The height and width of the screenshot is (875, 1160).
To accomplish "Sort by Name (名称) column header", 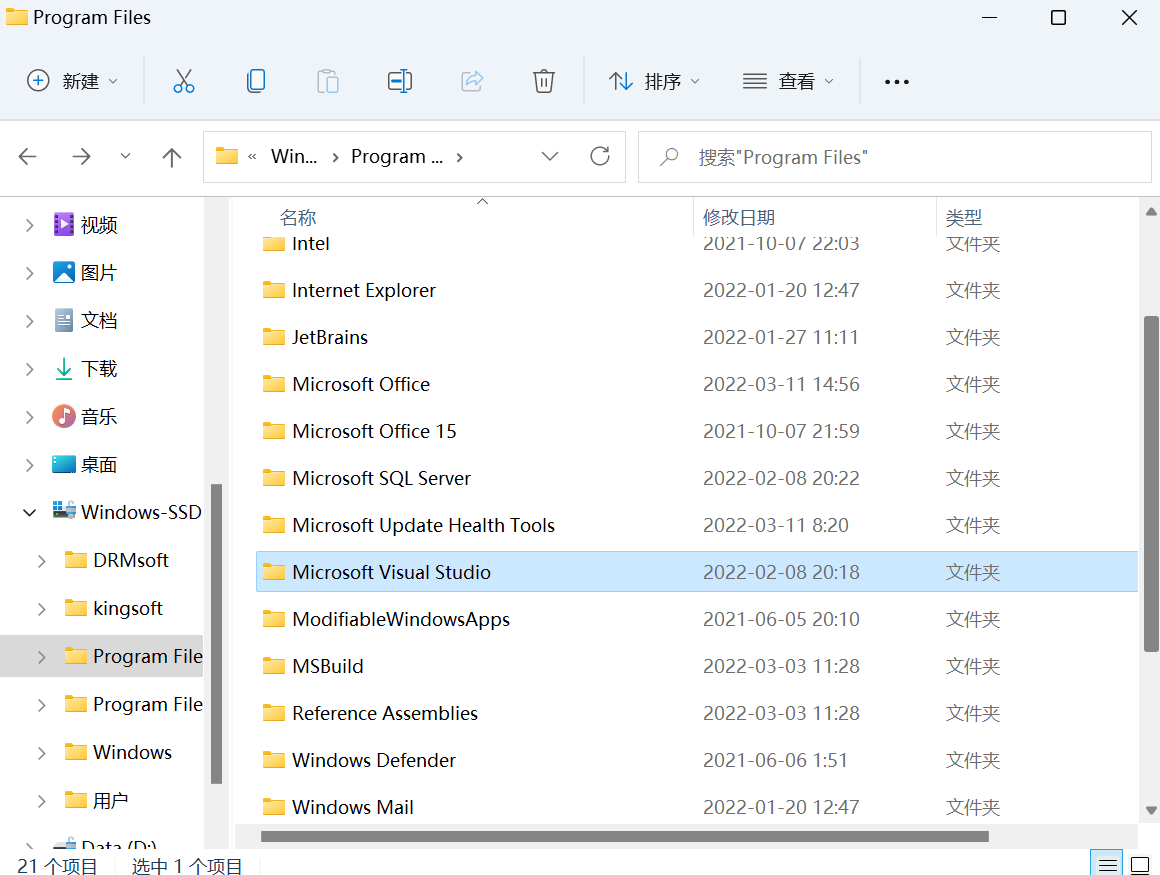I will pyautogui.click(x=298, y=217).
